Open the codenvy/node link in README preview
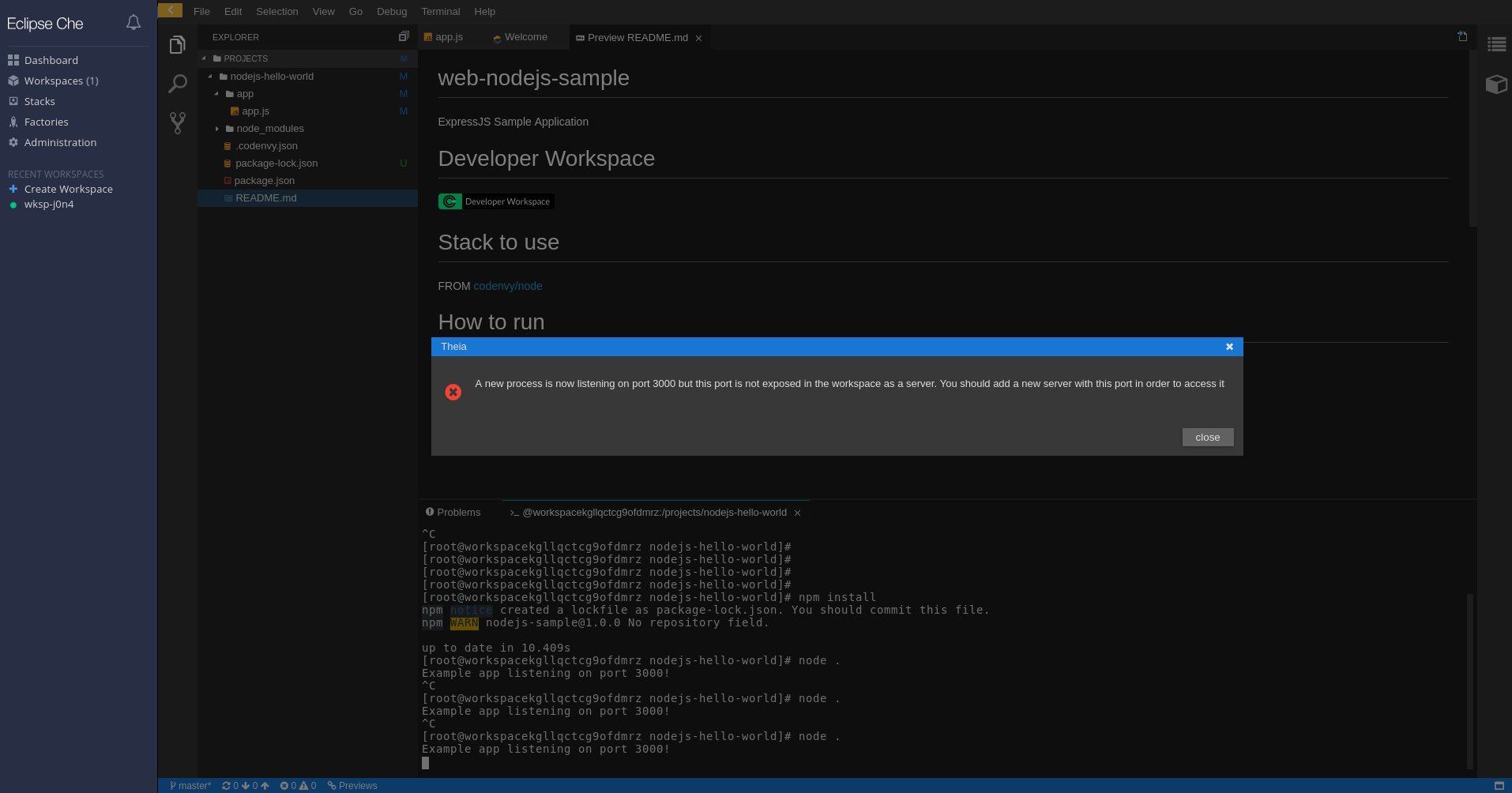The height and width of the screenshot is (793, 1512). click(507, 286)
